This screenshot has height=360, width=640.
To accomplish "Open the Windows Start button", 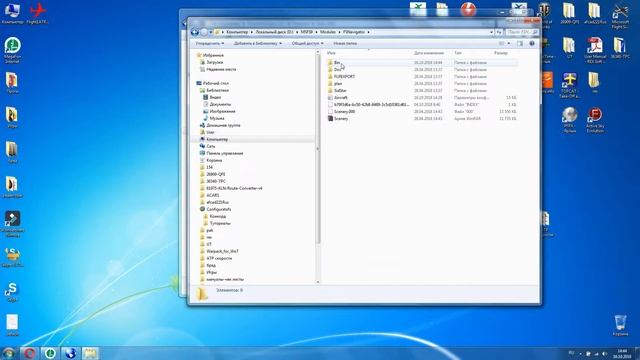I will click(x=9, y=353).
